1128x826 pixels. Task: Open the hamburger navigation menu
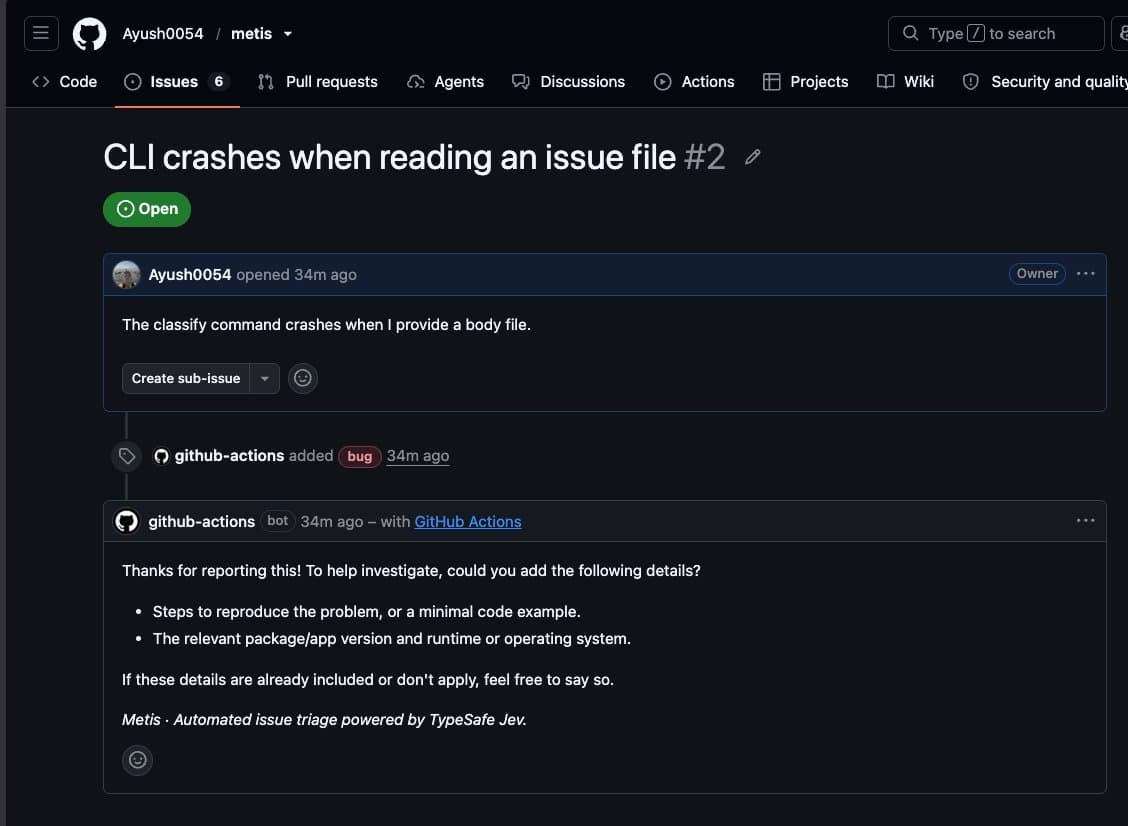point(41,33)
